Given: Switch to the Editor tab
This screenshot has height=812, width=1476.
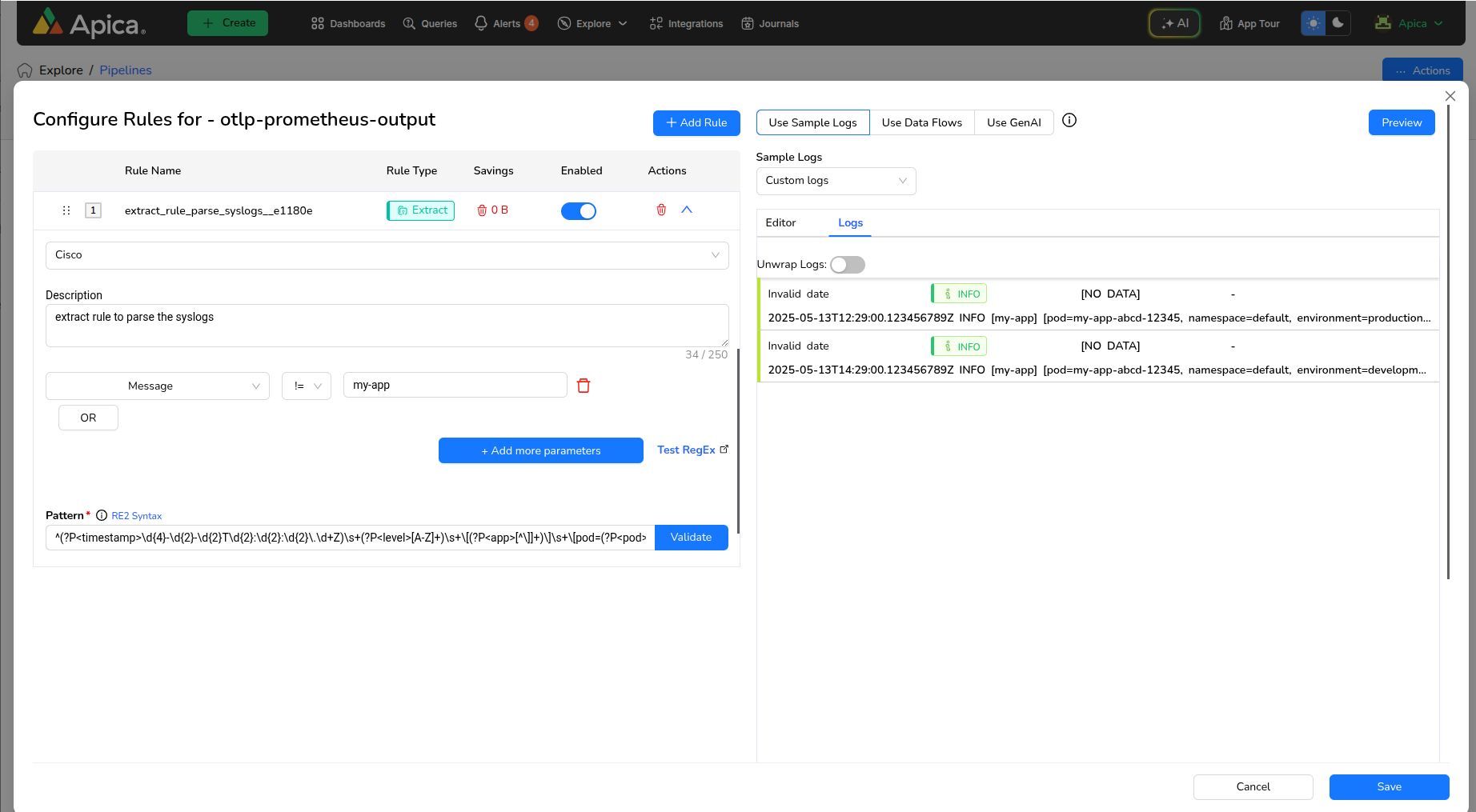Looking at the screenshot, I should [780, 223].
